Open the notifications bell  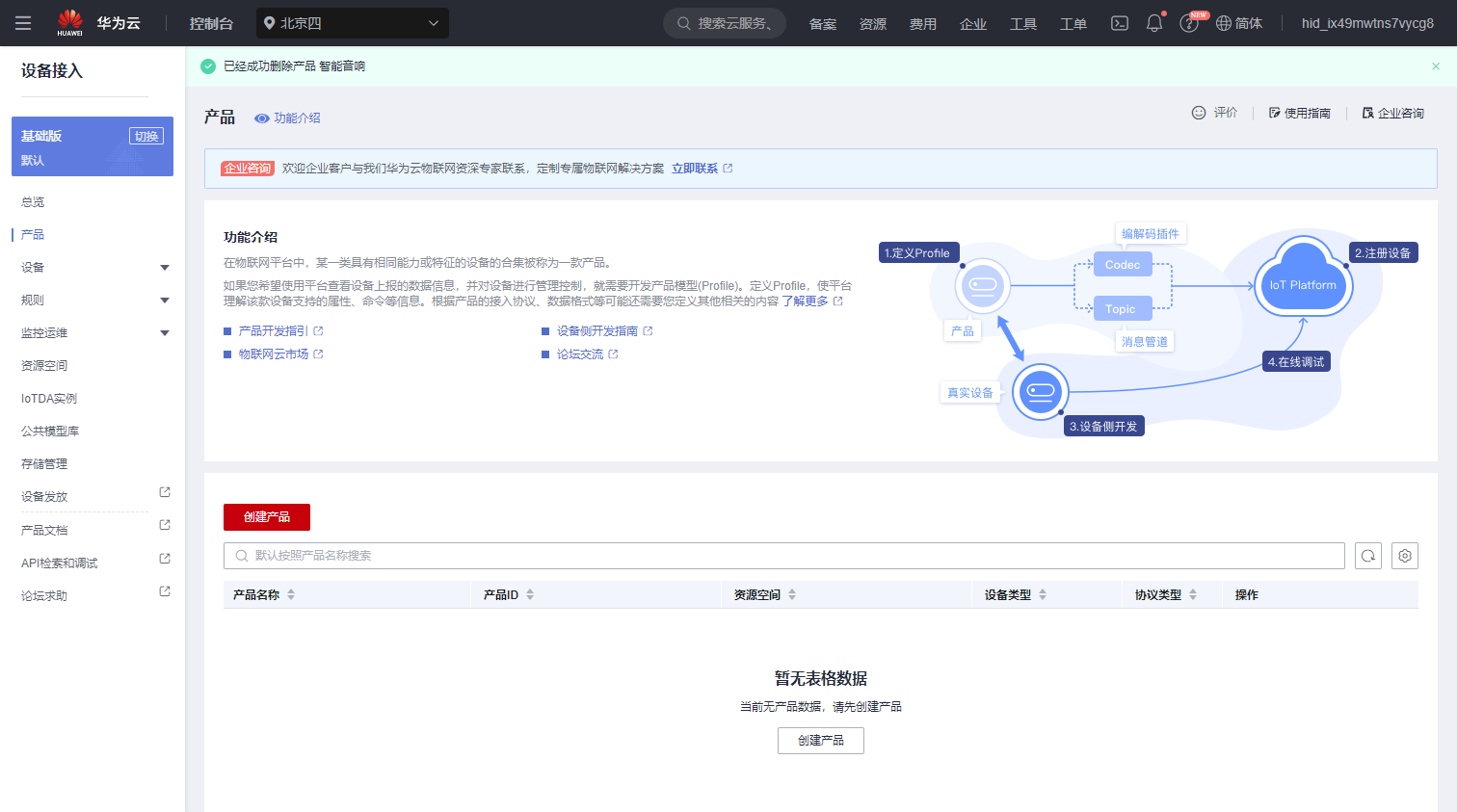pos(1154,23)
